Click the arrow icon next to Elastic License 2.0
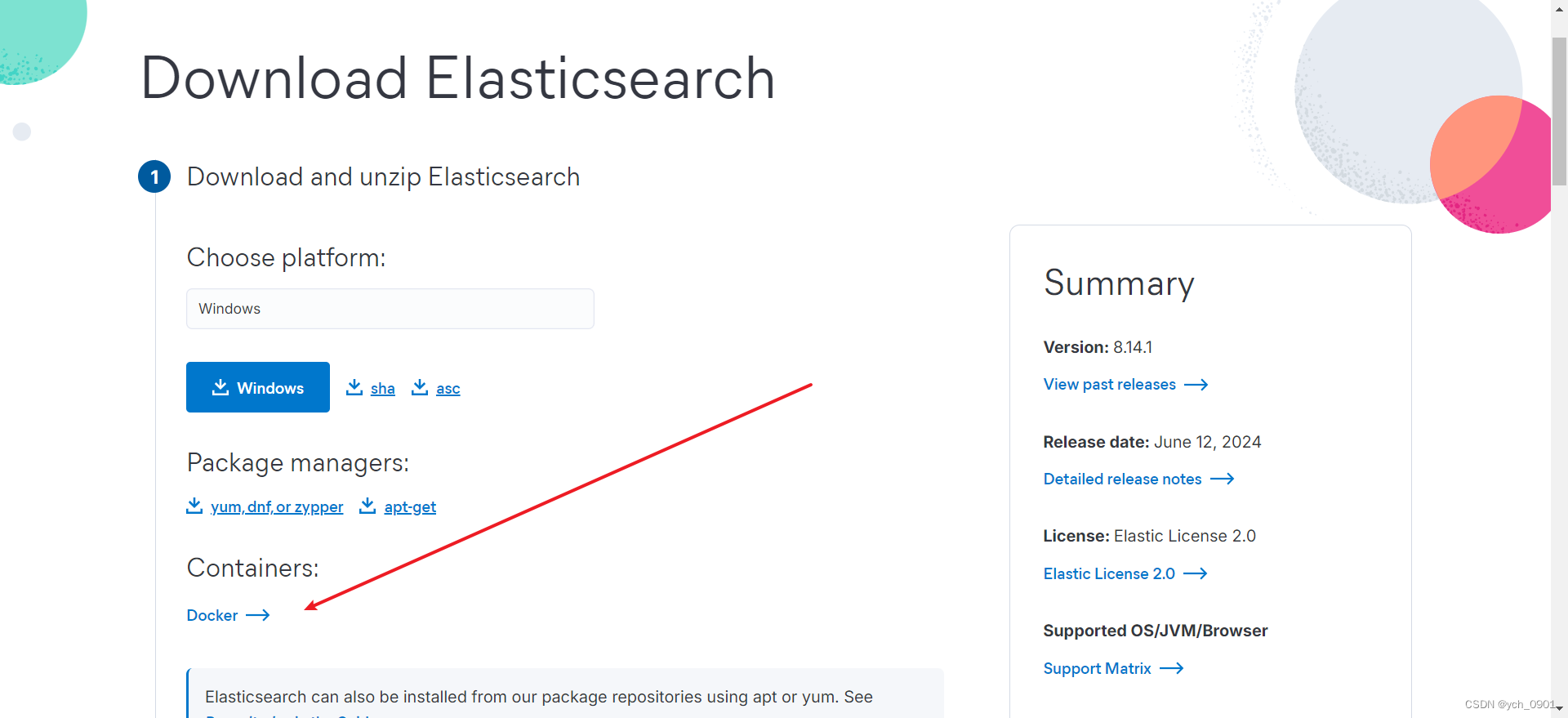 [x=1195, y=573]
